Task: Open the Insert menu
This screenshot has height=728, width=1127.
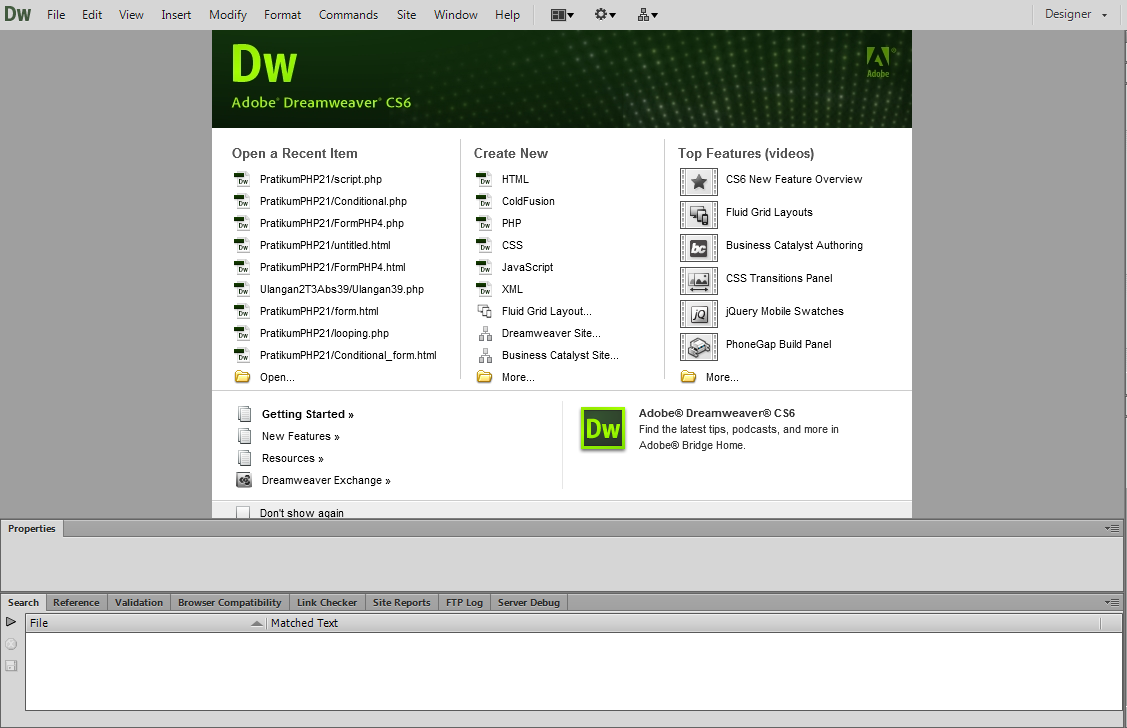Action: tap(176, 14)
